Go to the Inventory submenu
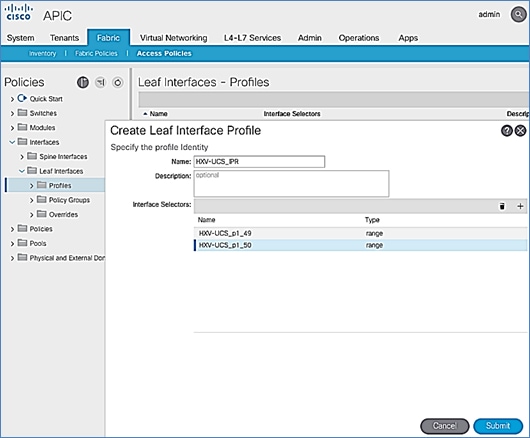530x438 pixels. coord(43,53)
